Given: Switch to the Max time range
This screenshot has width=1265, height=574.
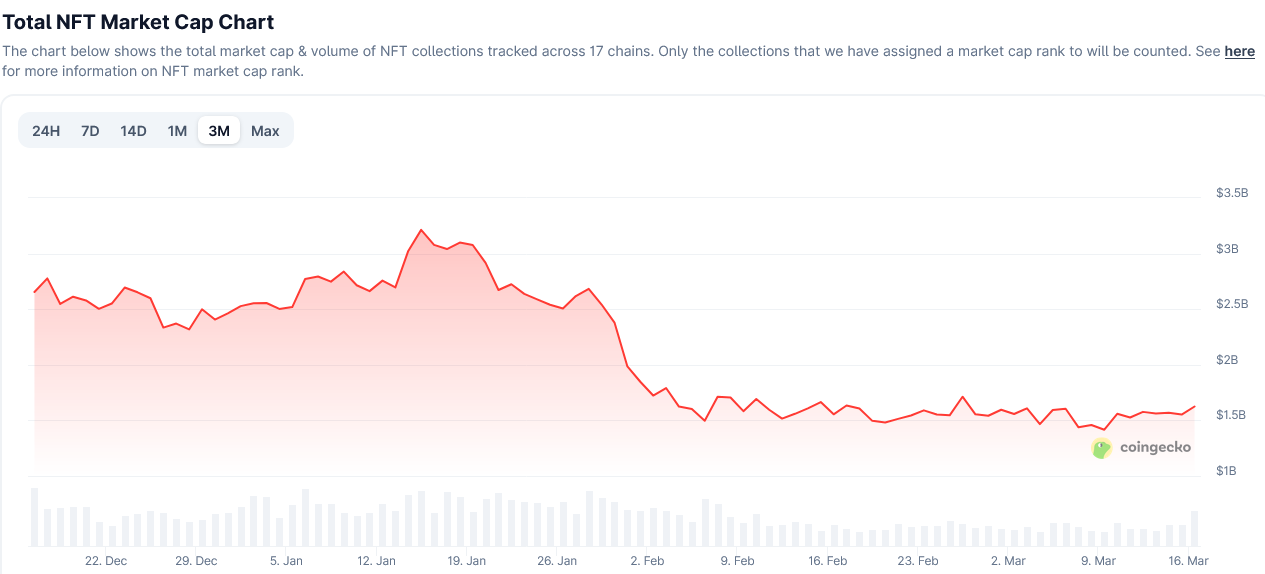Looking at the screenshot, I should coord(265,131).
